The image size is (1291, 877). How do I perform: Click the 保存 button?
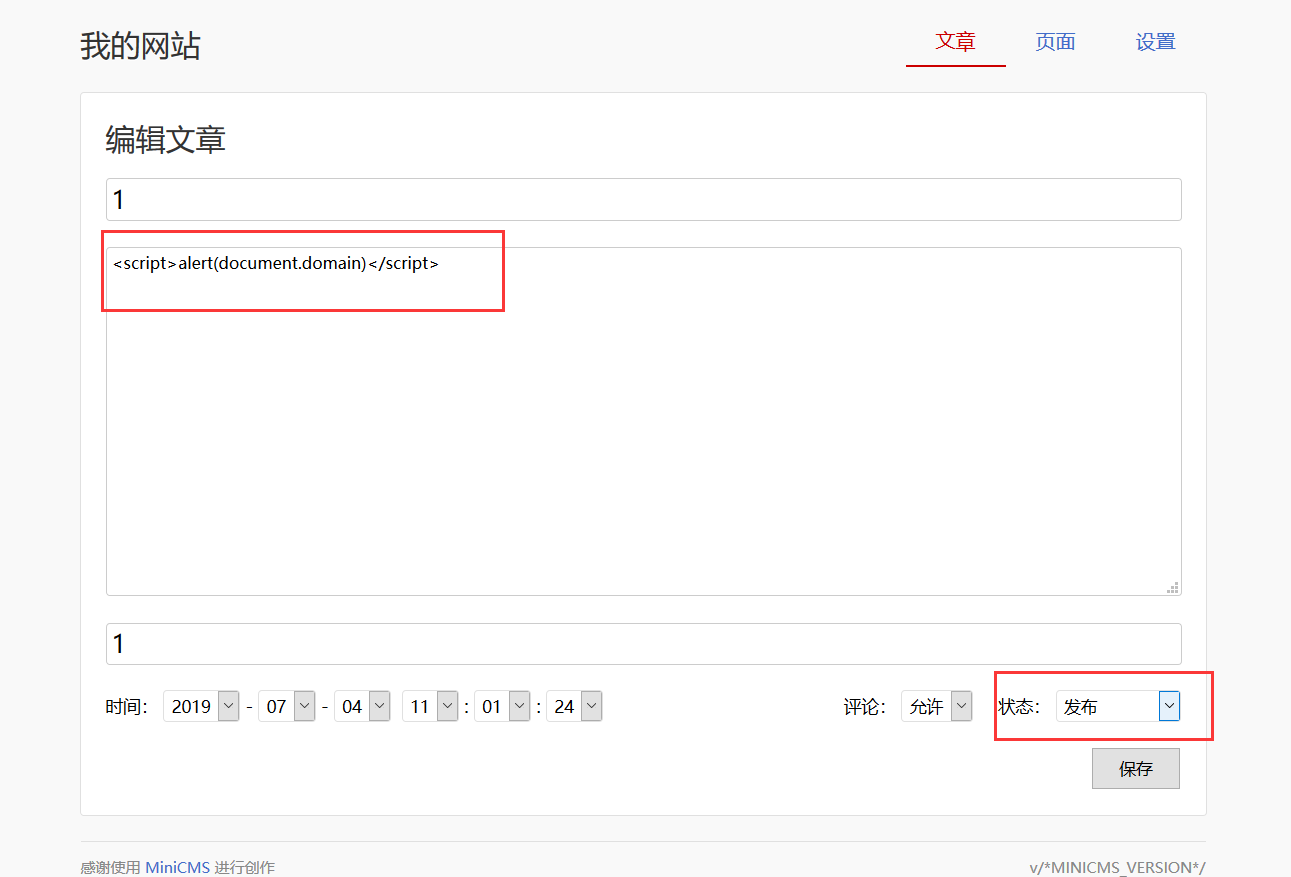[x=1136, y=768]
